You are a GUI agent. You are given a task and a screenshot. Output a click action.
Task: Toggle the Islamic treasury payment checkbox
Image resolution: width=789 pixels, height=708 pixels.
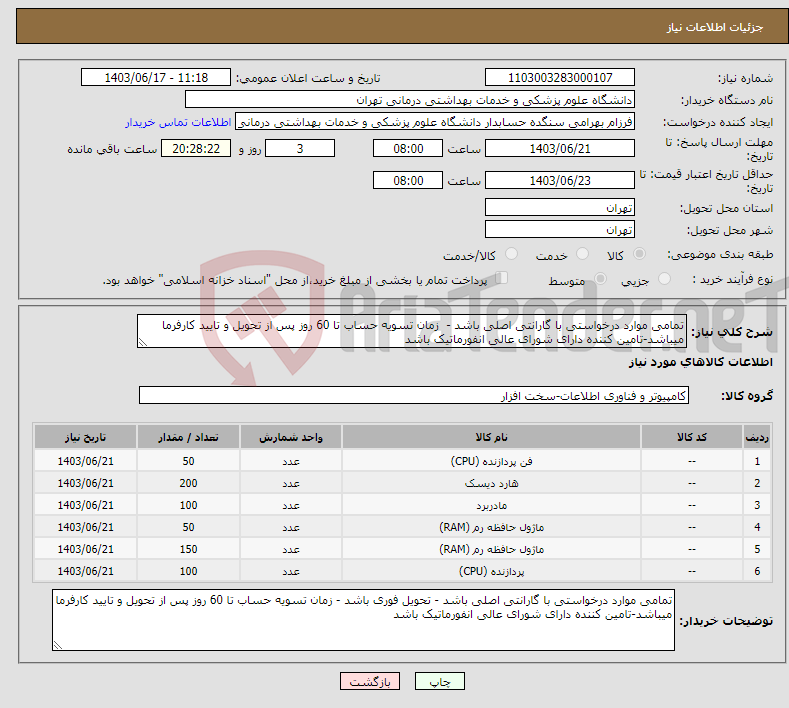[501, 278]
